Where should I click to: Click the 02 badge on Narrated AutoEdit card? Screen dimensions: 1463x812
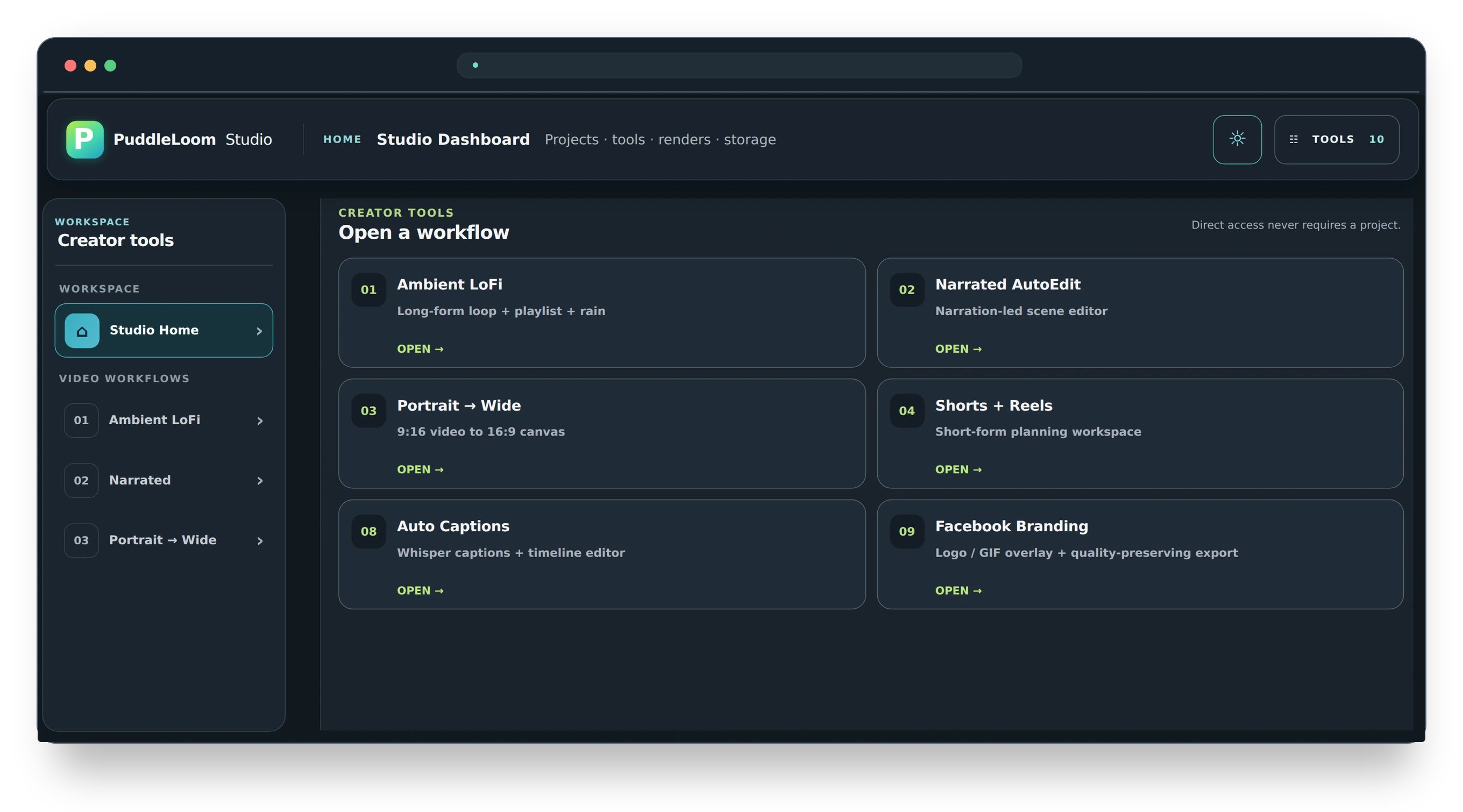tap(906, 290)
